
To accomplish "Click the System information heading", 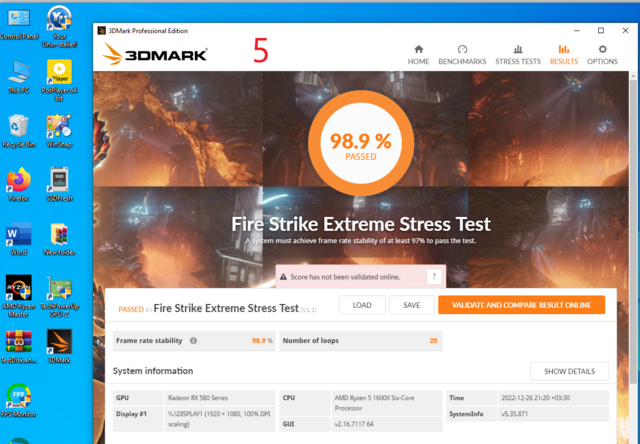I will click(153, 371).
